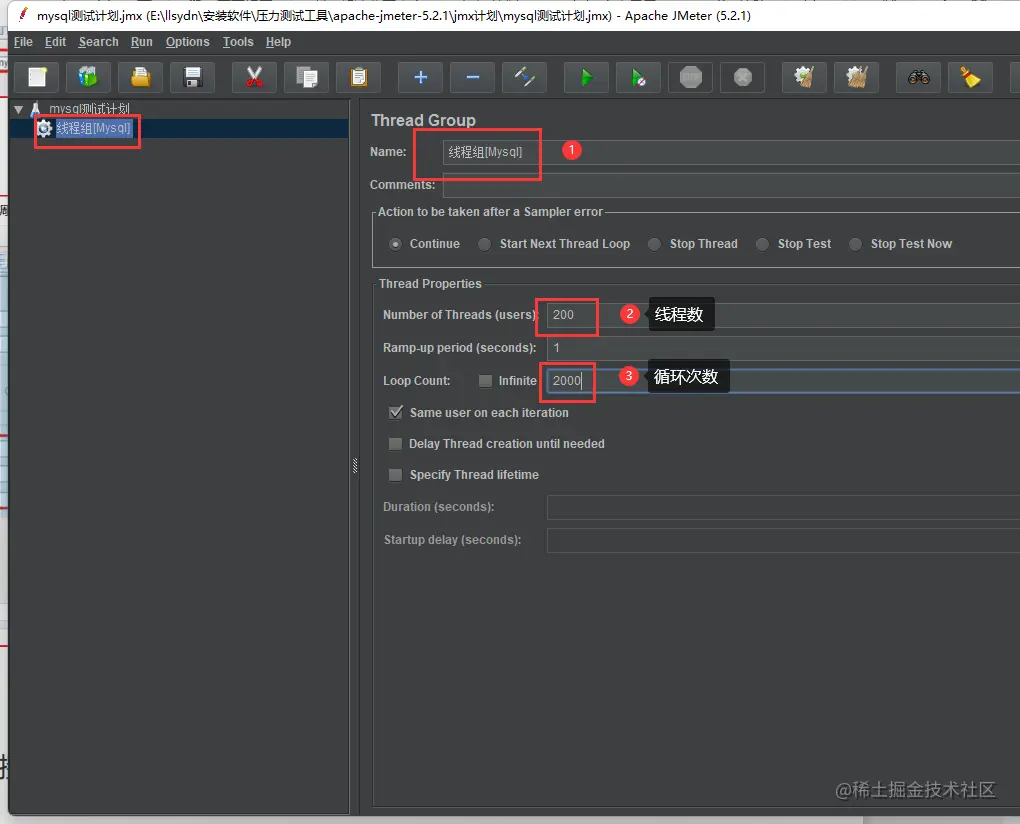The image size is (1020, 824).
Task: Start the test with green play icon
Action: point(587,77)
